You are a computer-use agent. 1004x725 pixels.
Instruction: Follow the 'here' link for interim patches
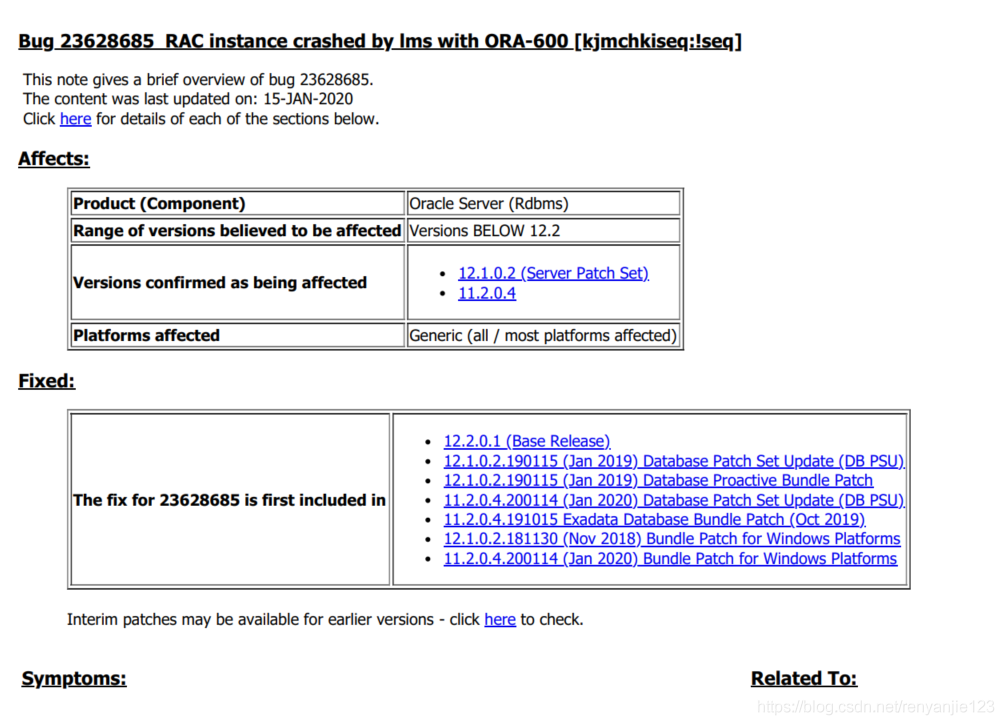[x=500, y=620]
